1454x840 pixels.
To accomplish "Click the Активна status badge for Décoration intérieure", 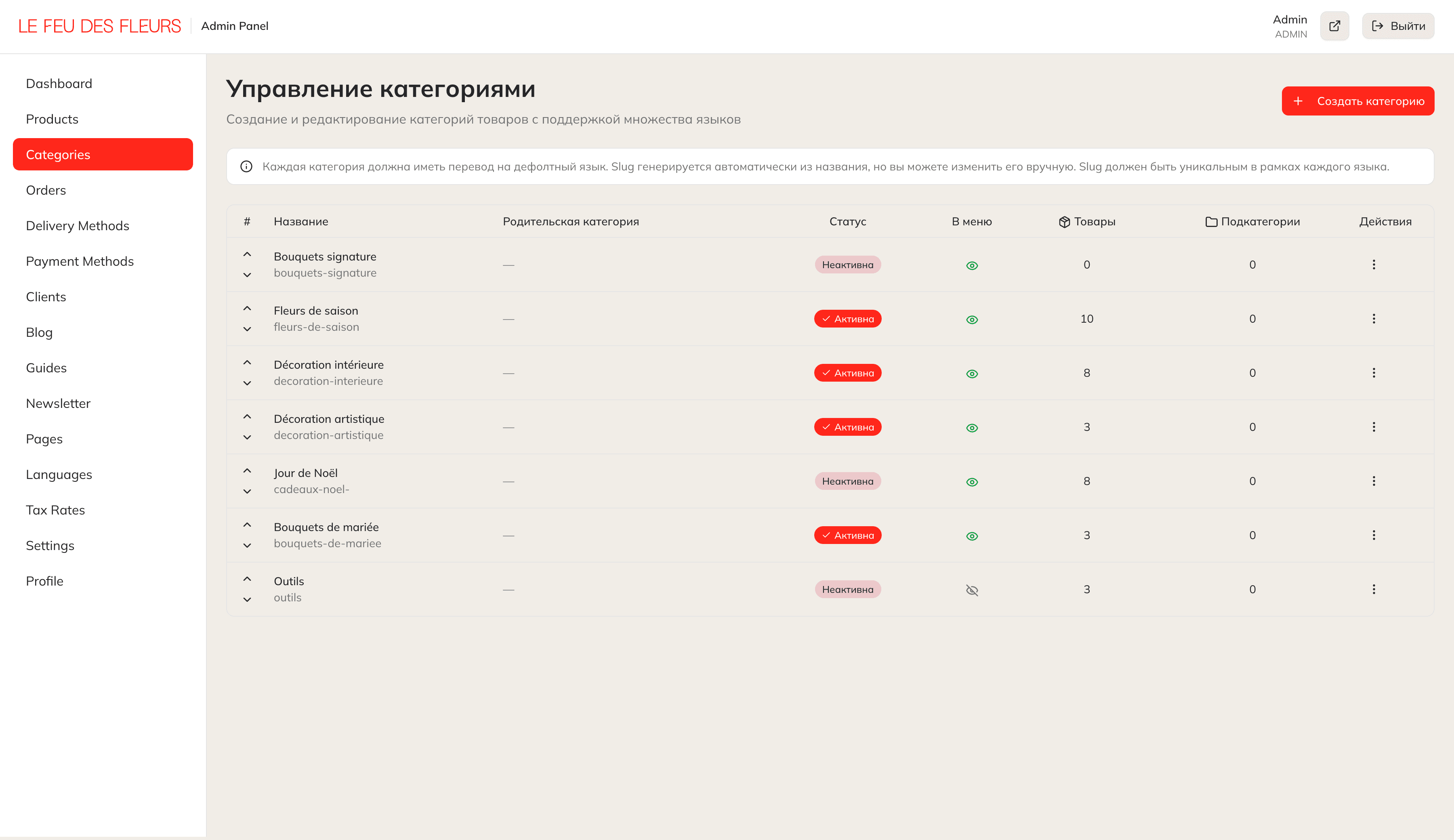I will point(848,373).
